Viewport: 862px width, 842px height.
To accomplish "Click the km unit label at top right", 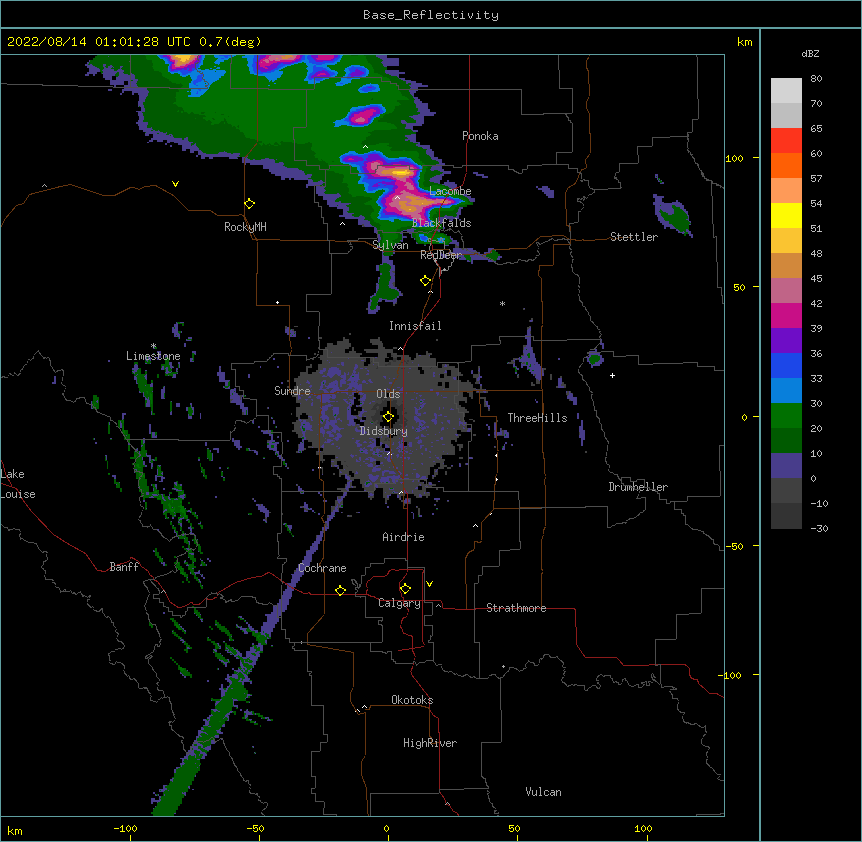I will coord(744,42).
